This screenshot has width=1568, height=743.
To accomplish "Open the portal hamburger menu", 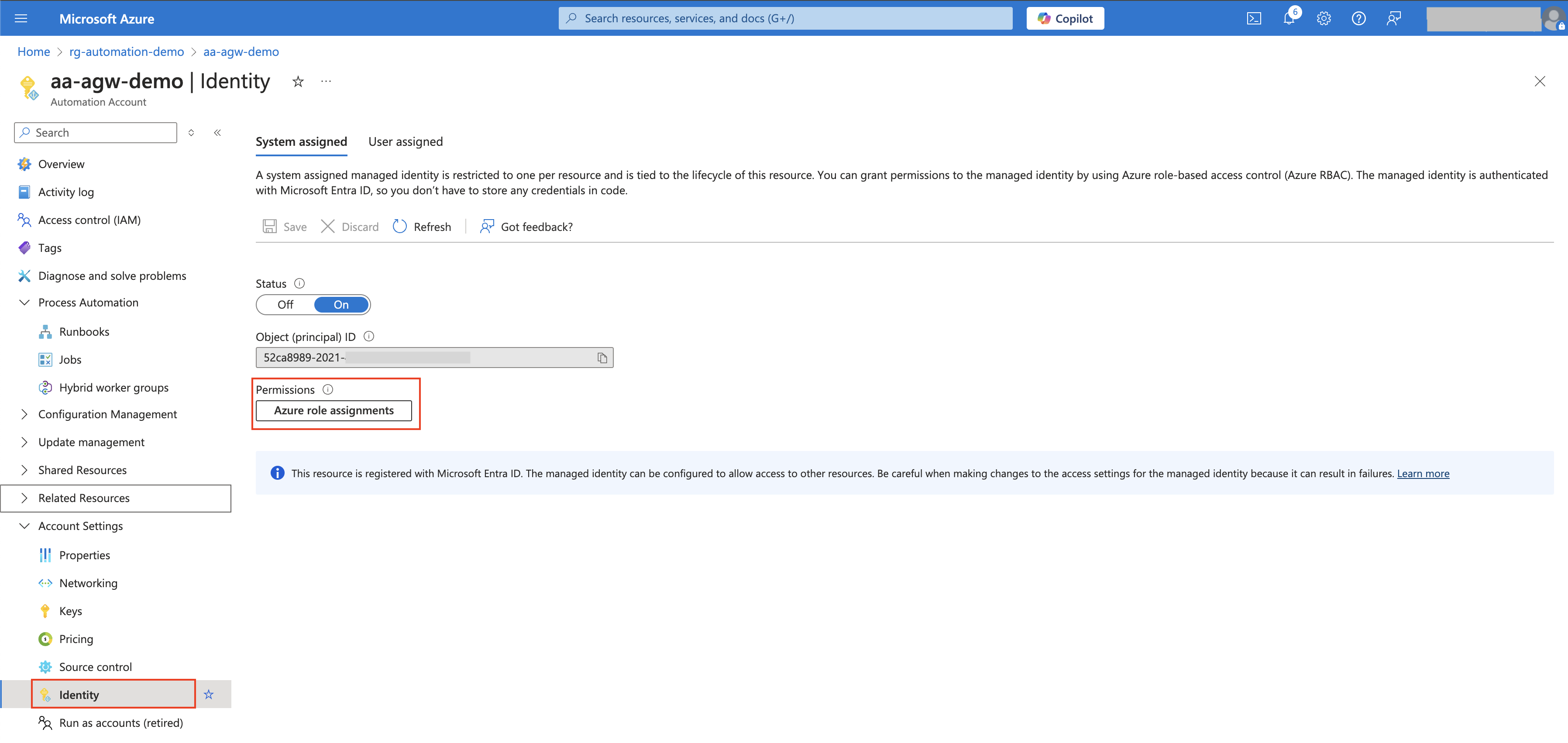I will click(21, 18).
